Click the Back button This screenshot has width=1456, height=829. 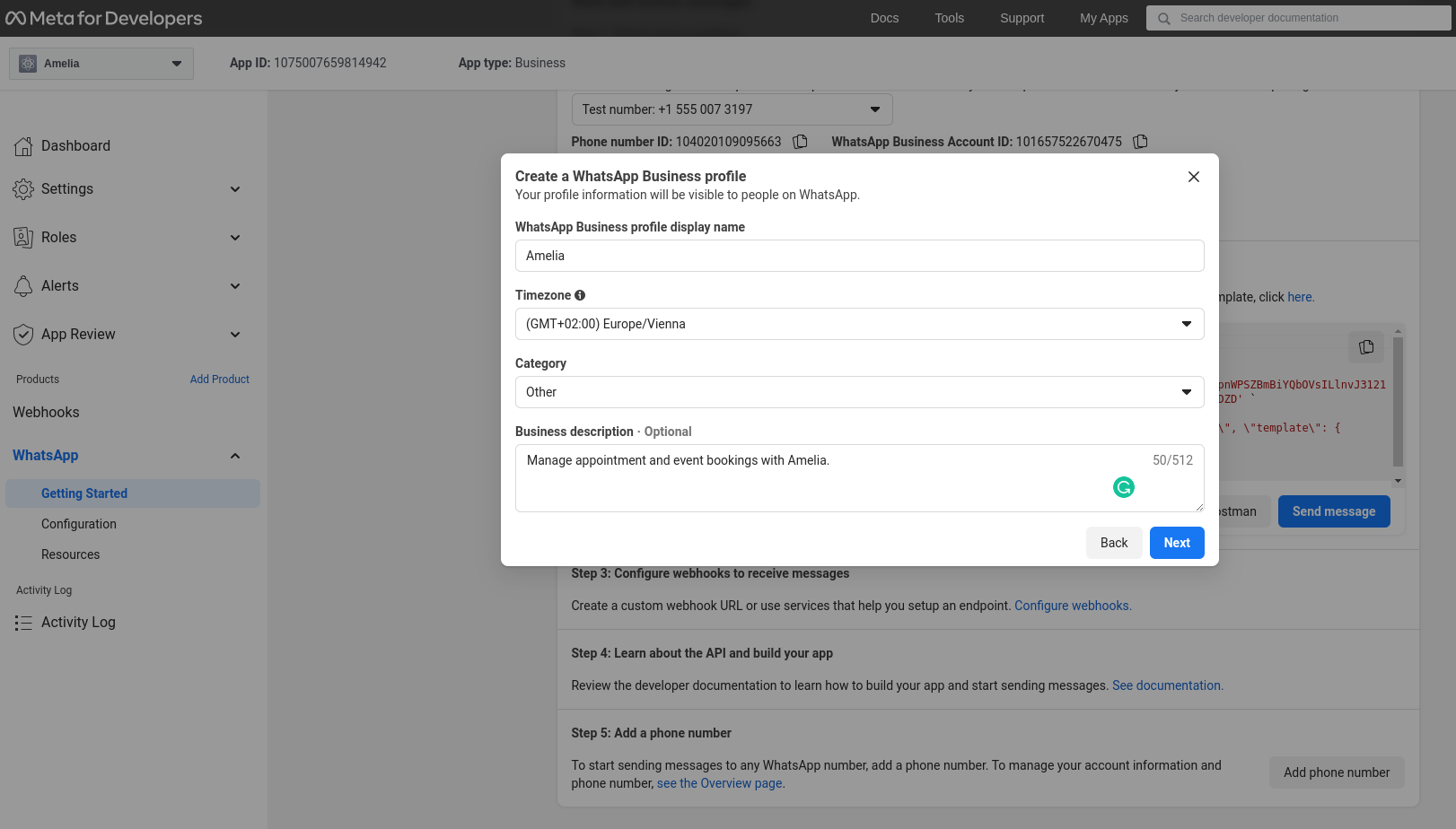(x=1114, y=543)
